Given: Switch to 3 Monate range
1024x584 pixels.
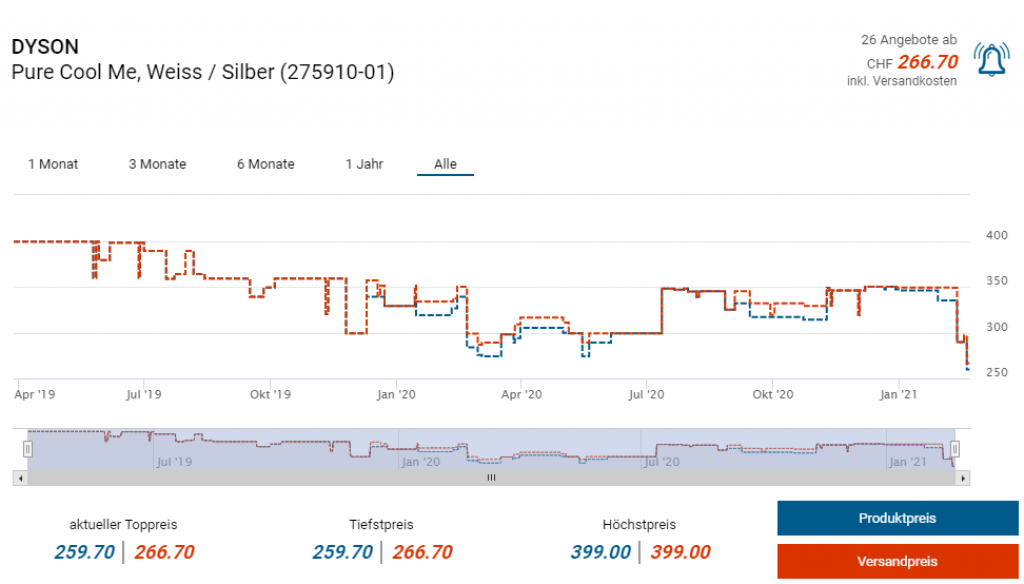Looking at the screenshot, I should coord(157,164).
